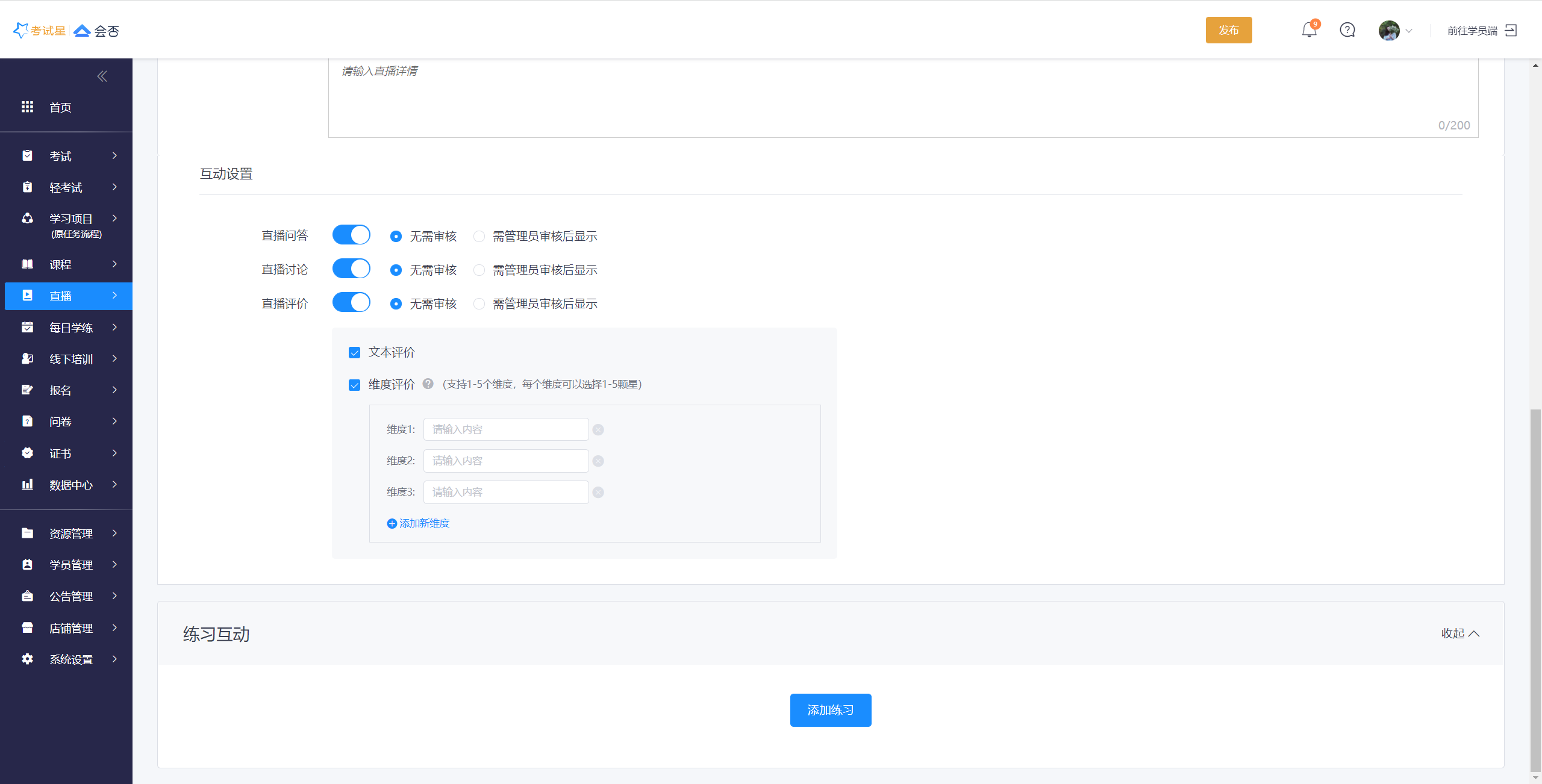Viewport: 1542px width, 784px height.
Task: Open the 数据中心 menu item
Action: click(x=70, y=485)
